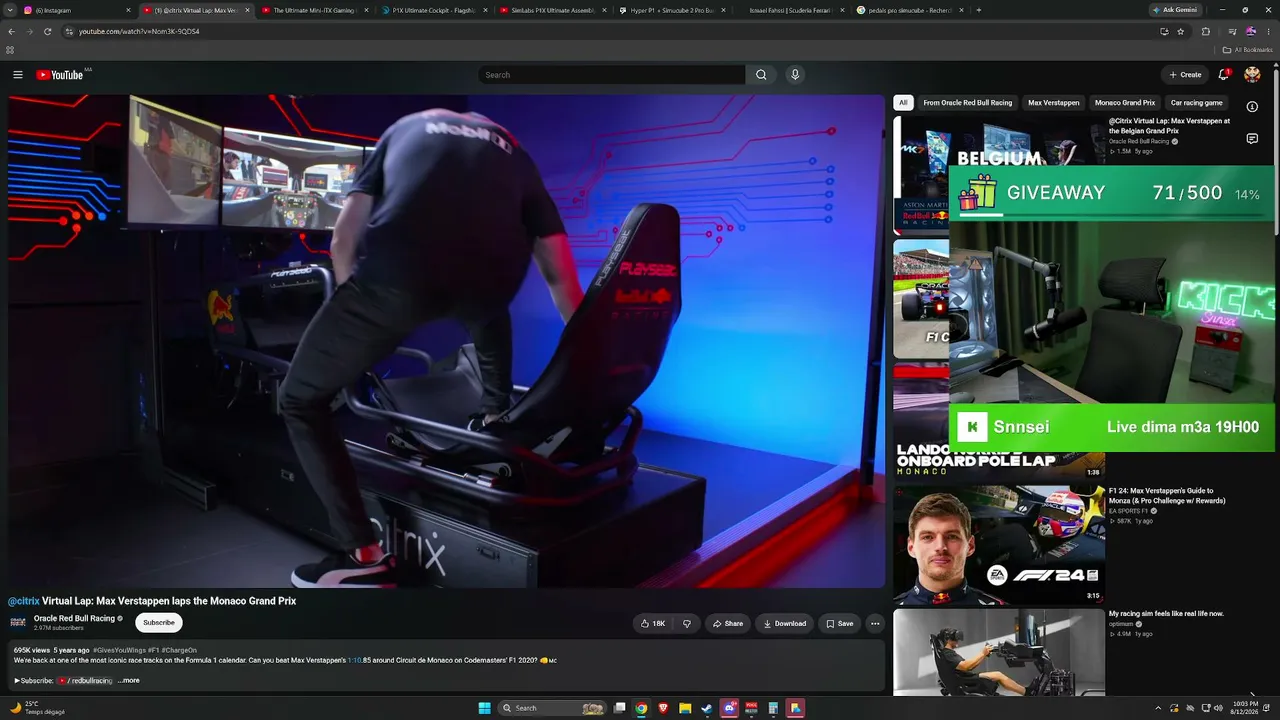This screenshot has height=720, width=1280.
Task: Open Brave browser from the taskbar
Action: [663, 708]
